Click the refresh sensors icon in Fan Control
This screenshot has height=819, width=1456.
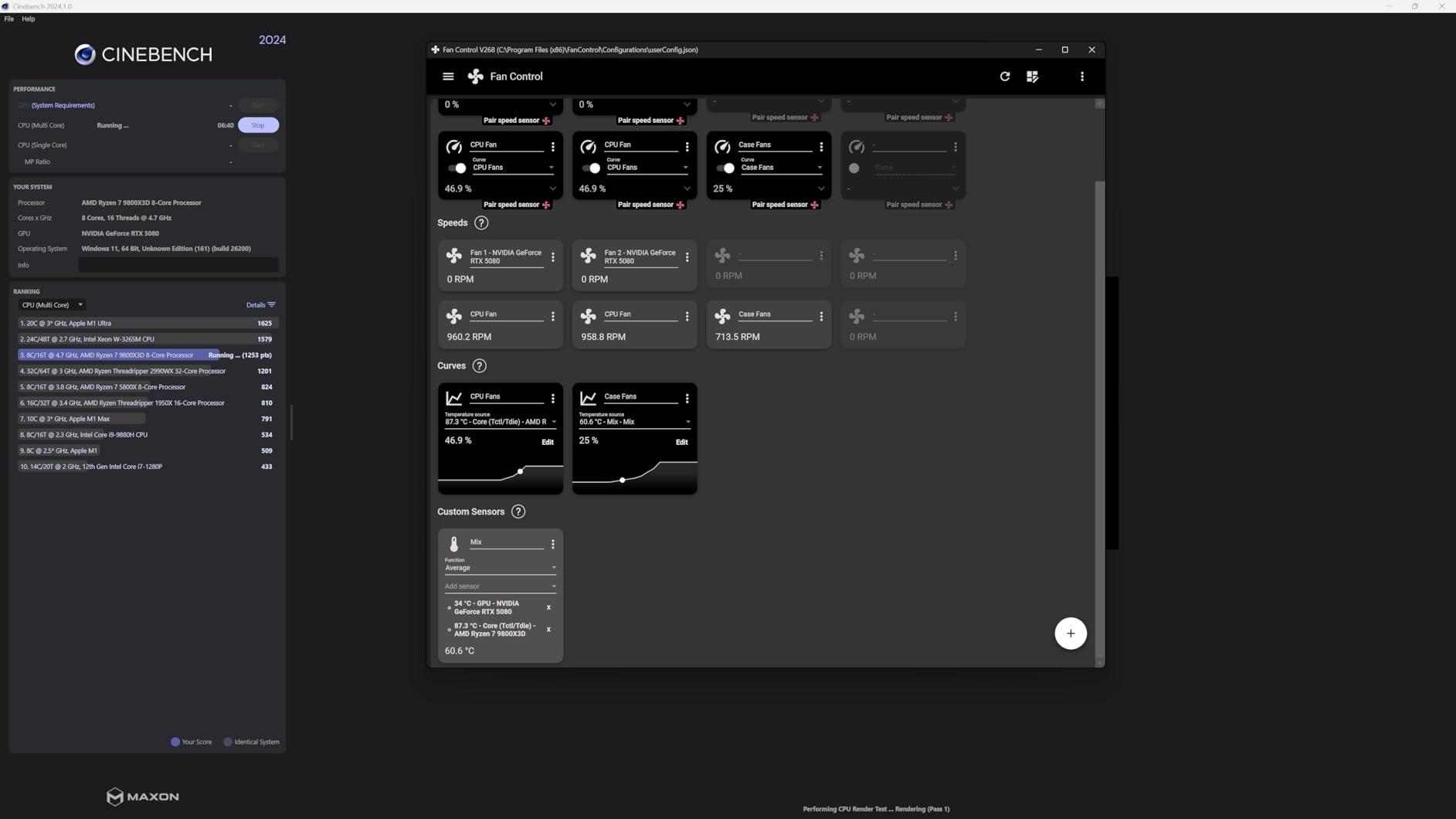(1005, 76)
